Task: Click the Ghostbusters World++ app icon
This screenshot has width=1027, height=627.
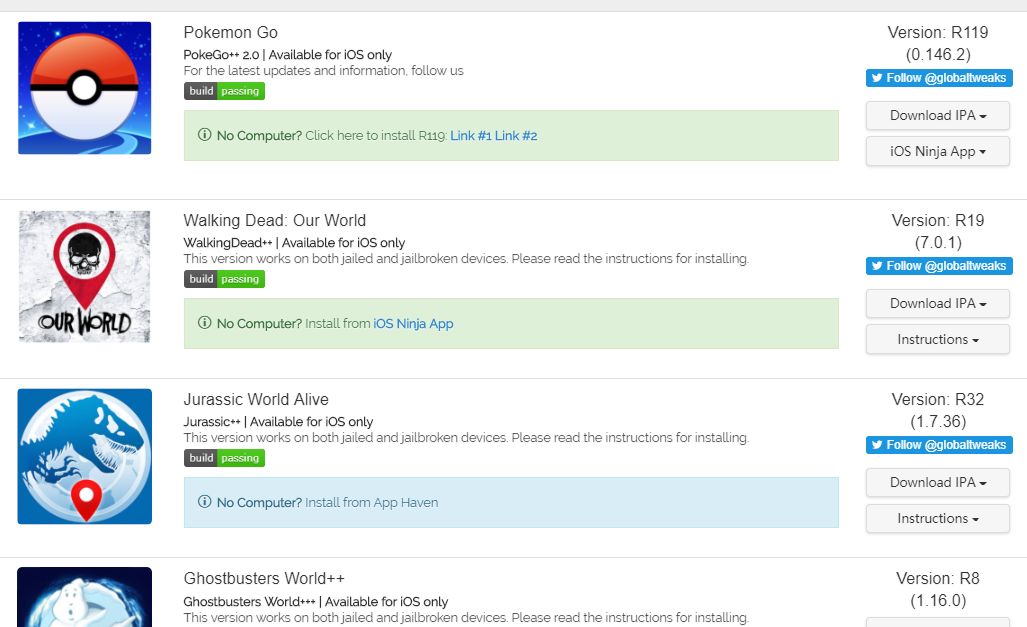Action: 84,597
